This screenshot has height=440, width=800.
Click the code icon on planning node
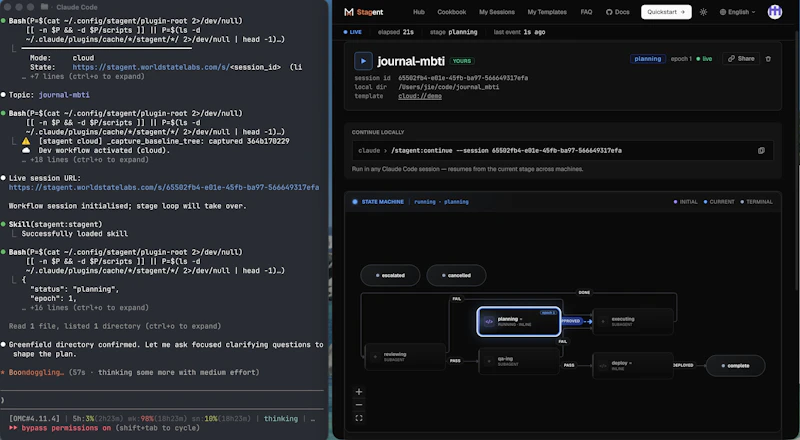pyautogui.click(x=489, y=322)
